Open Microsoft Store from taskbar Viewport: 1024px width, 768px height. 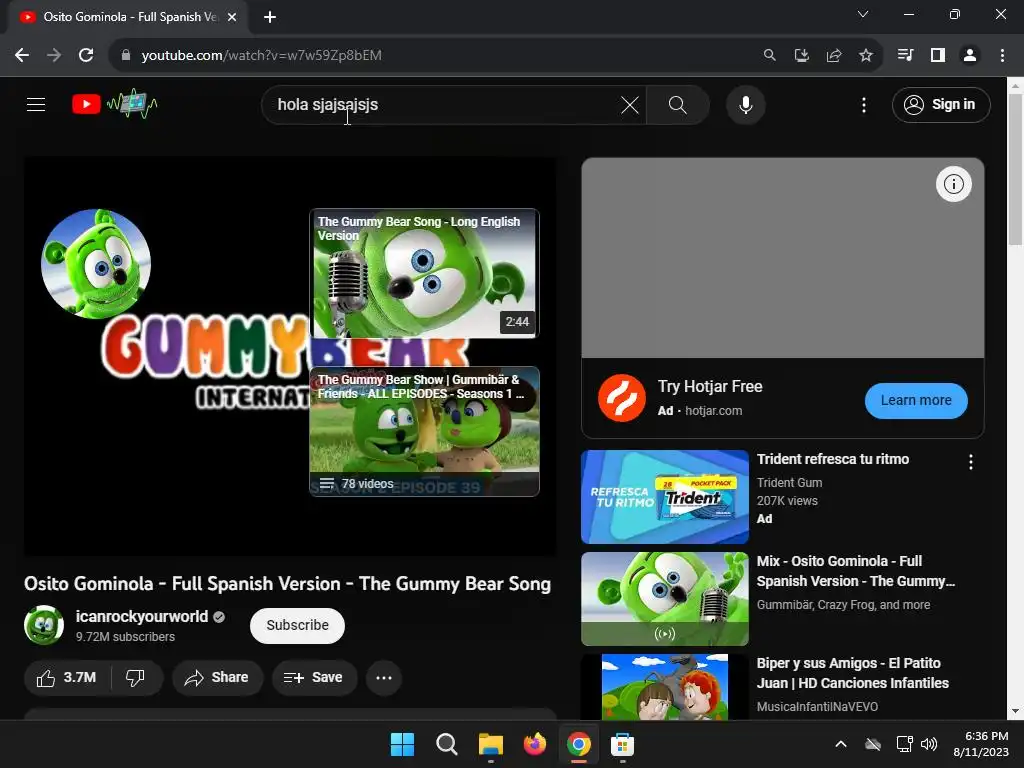tap(622, 744)
